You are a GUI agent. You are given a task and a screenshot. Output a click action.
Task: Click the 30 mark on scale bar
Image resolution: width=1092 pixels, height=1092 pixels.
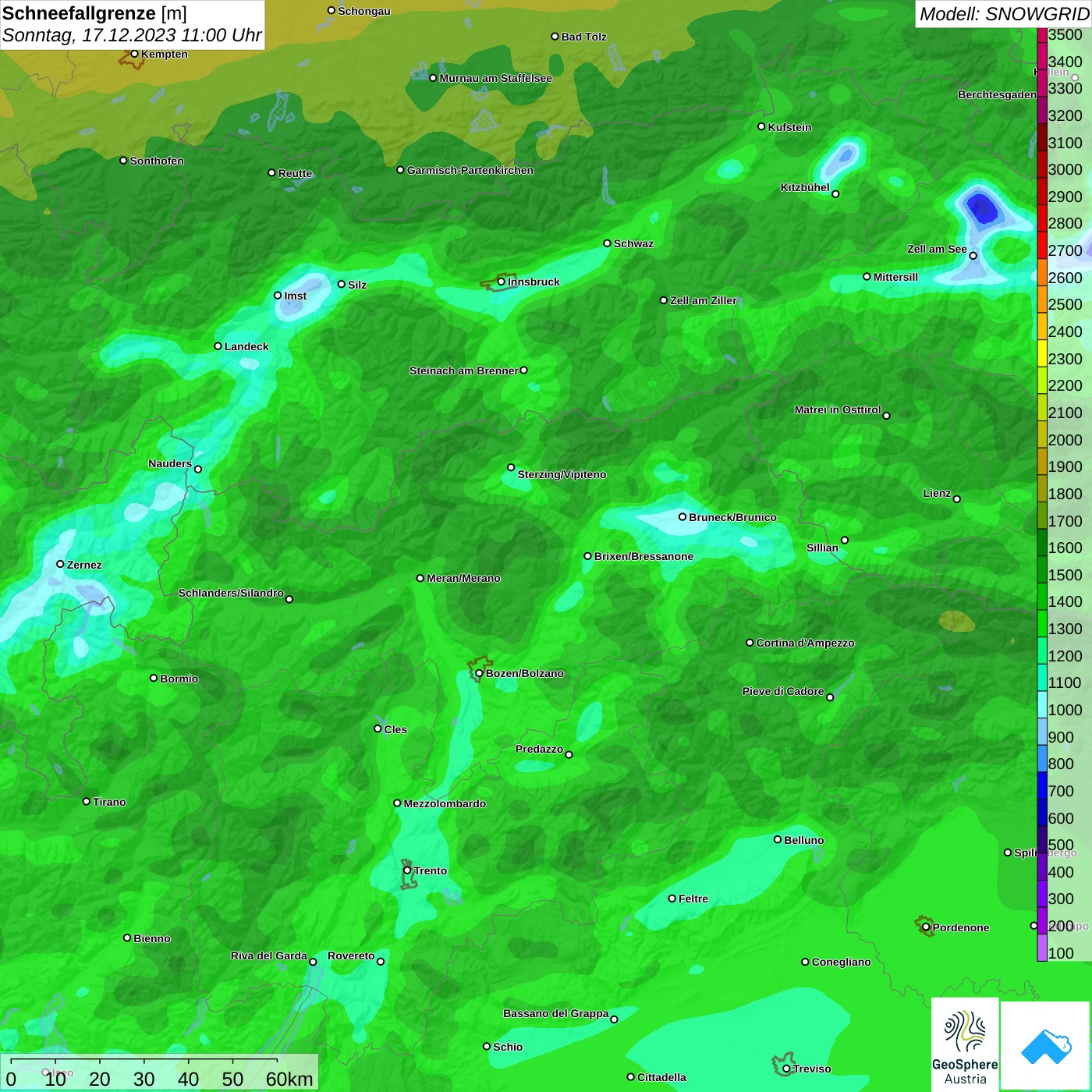click(144, 1079)
